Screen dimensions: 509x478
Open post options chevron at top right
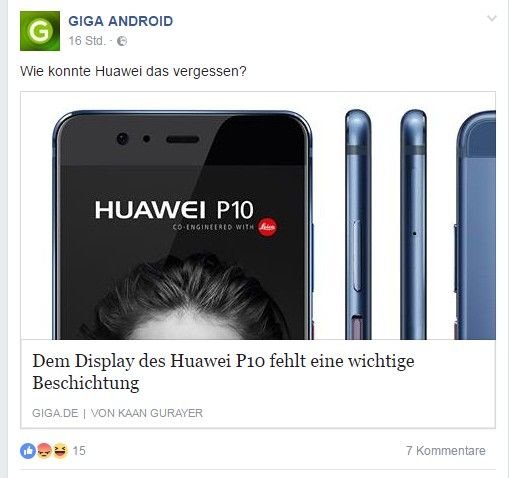(x=492, y=18)
